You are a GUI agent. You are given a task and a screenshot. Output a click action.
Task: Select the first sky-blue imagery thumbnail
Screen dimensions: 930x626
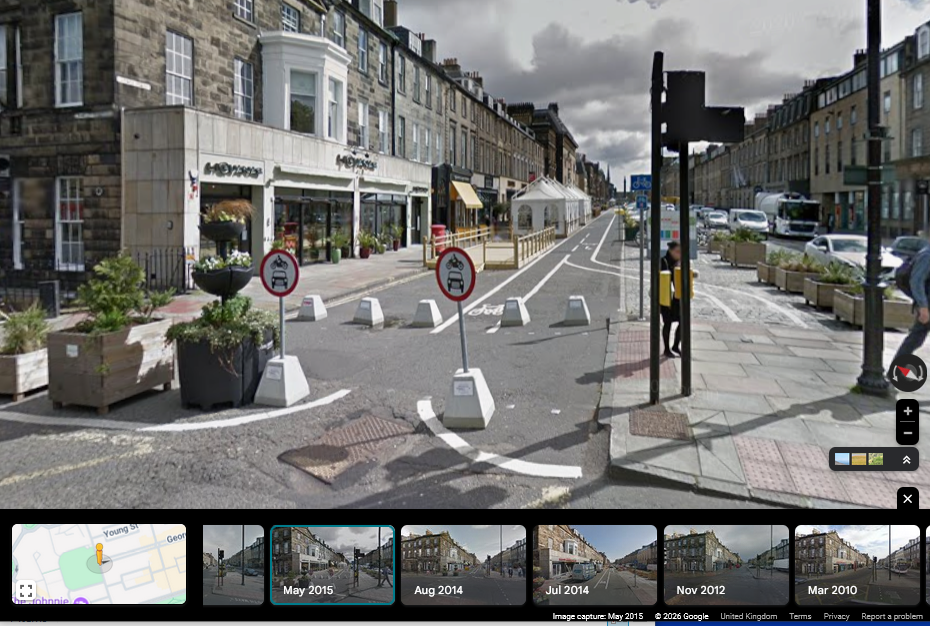[x=842, y=459]
